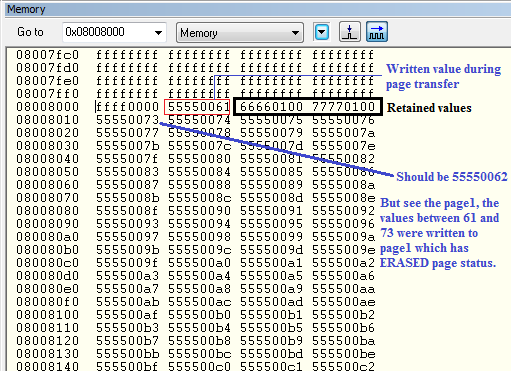Click memory value 5555007e

343,146
